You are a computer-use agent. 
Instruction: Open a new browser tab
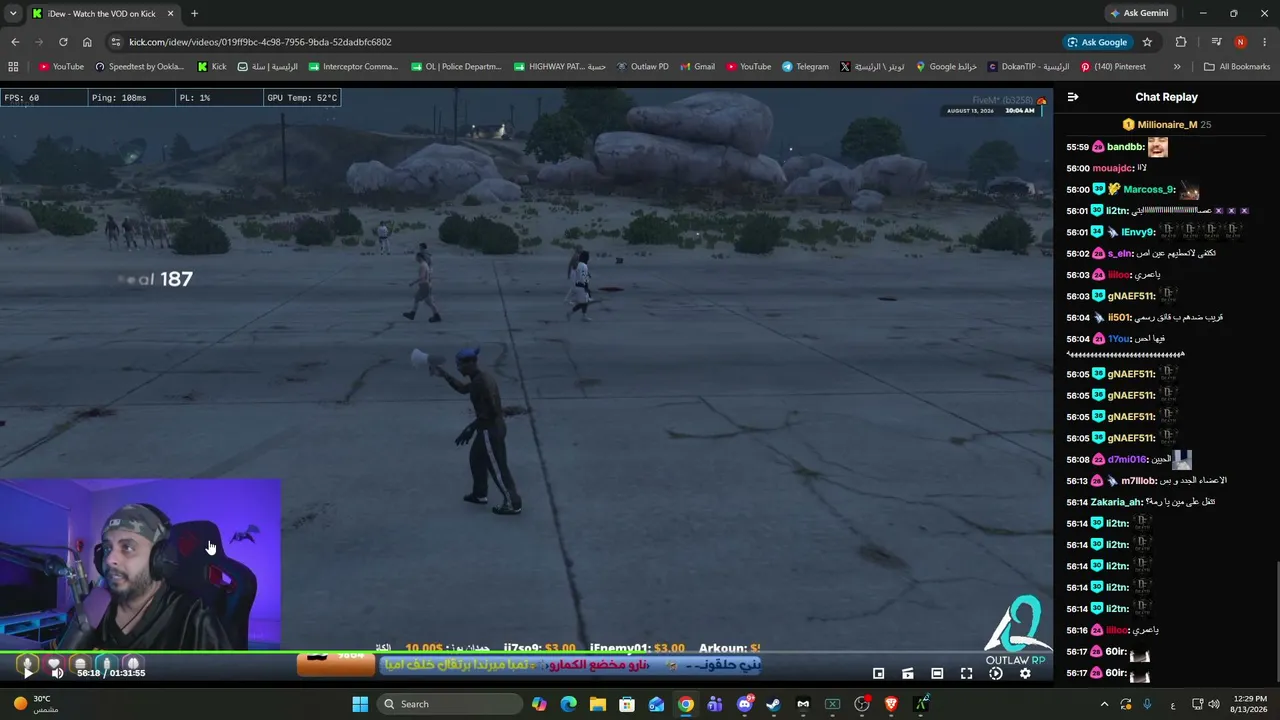[x=194, y=13]
